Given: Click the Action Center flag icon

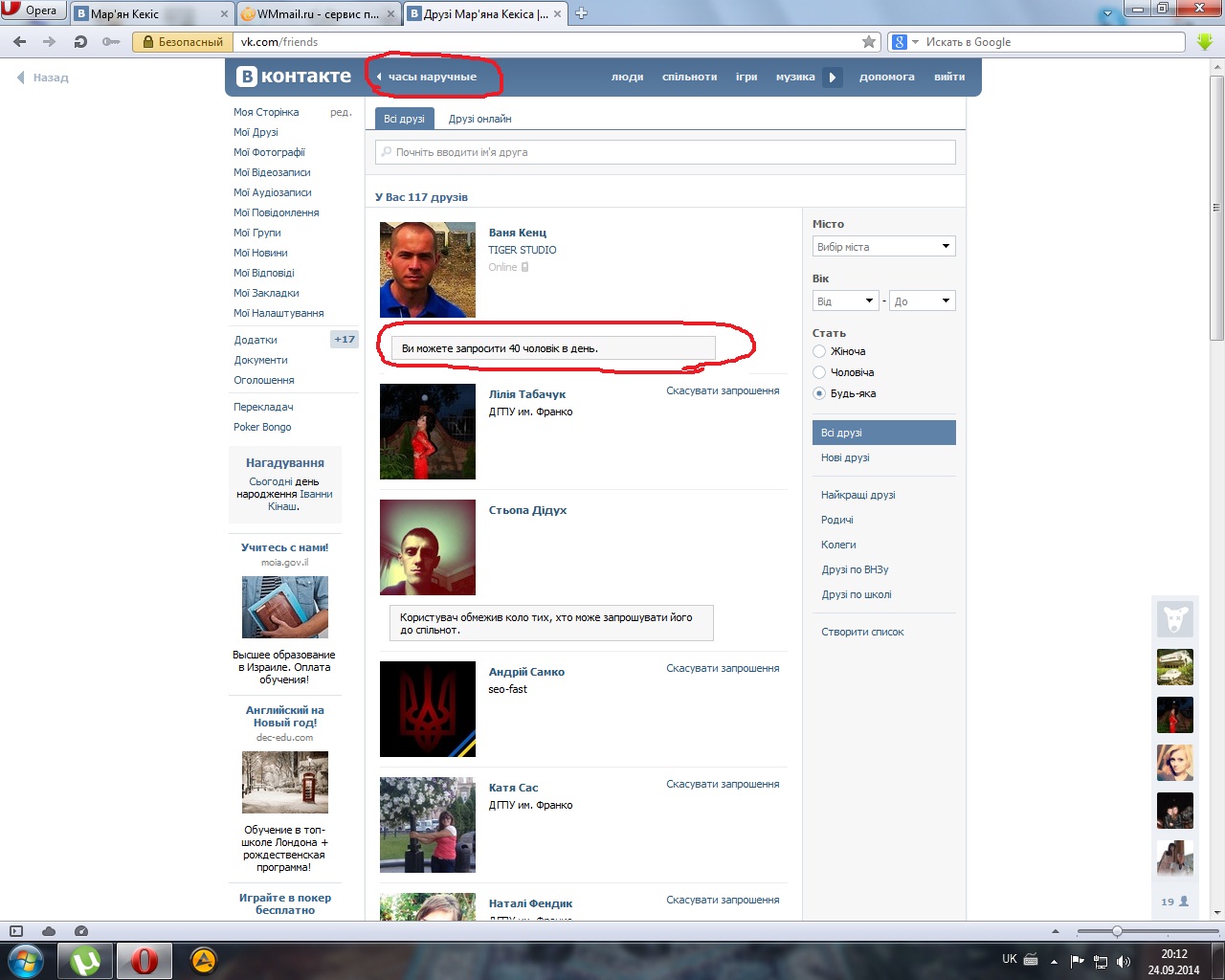Looking at the screenshot, I should pyautogui.click(x=1078, y=962).
